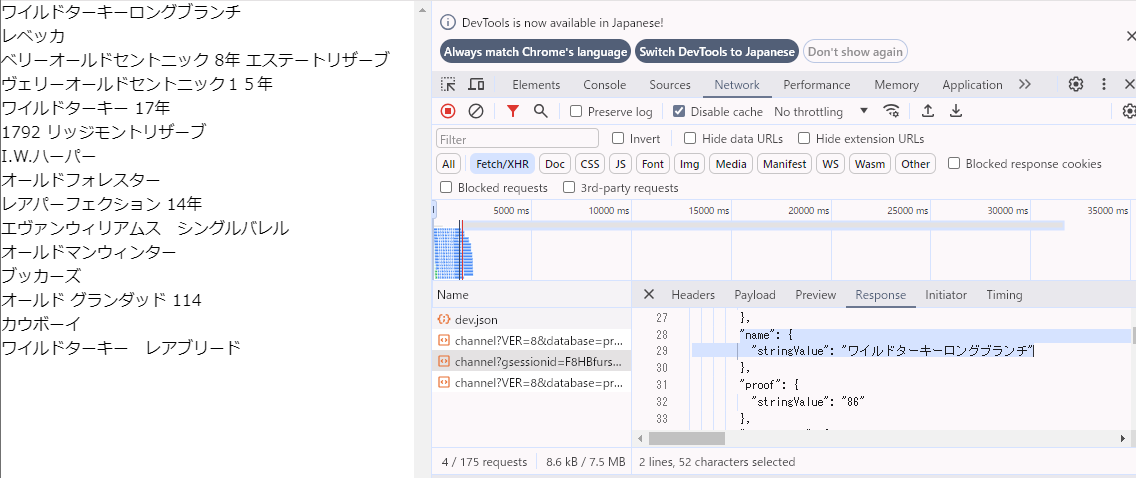Switch to the Elements panel tab

pyautogui.click(x=536, y=85)
